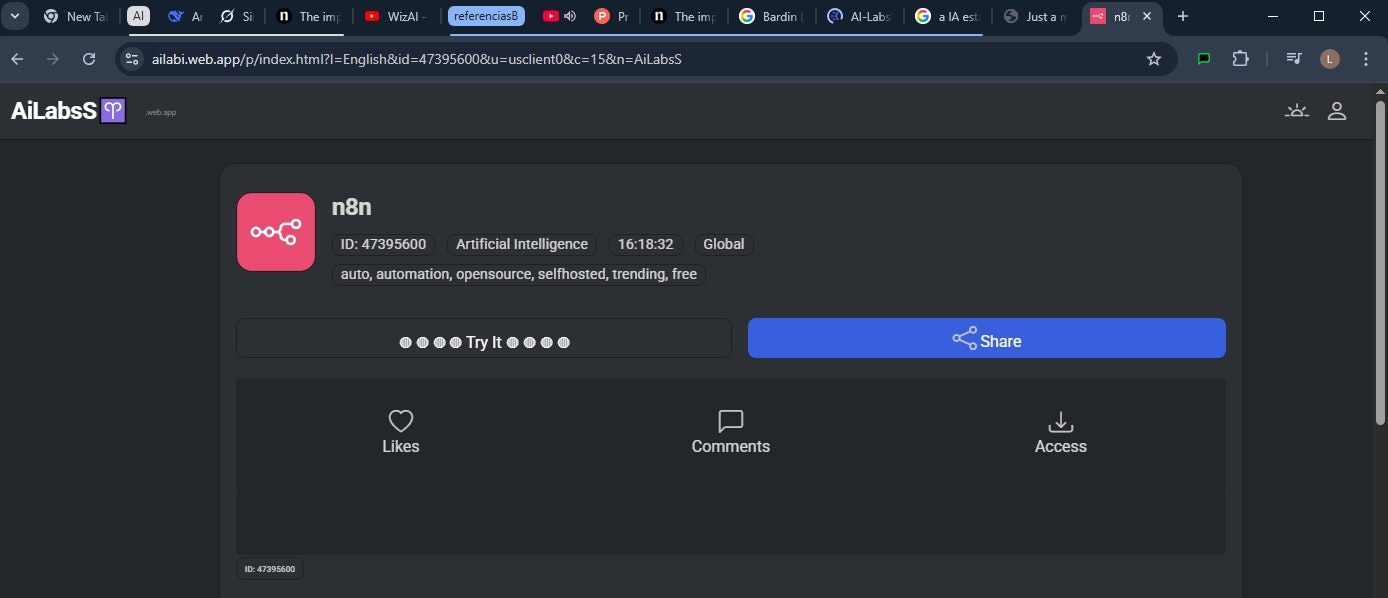Click the pink n8n app thumbnail

[x=276, y=232]
